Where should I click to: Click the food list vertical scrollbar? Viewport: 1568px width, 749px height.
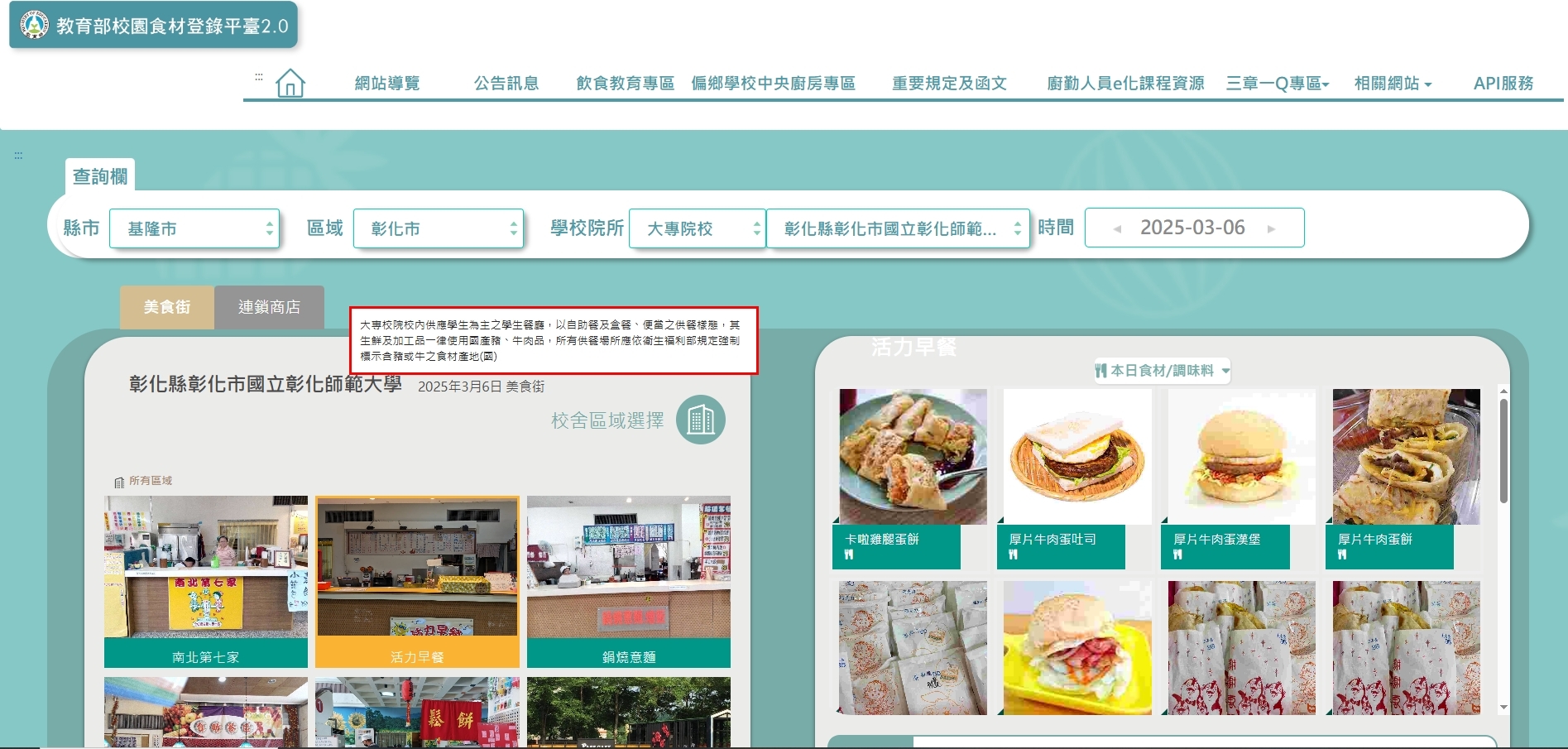(x=1503, y=451)
